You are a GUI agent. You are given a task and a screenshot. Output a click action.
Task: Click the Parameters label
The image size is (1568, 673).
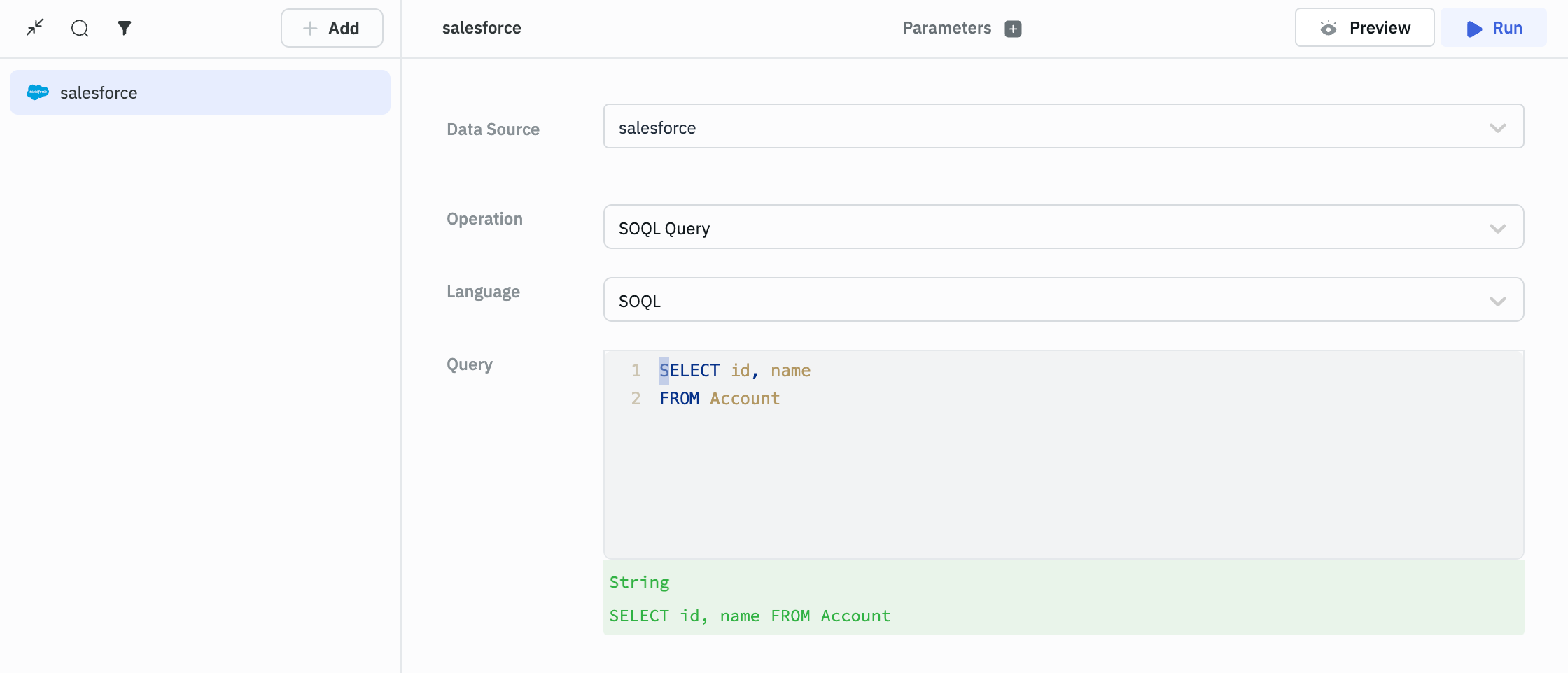tap(946, 28)
